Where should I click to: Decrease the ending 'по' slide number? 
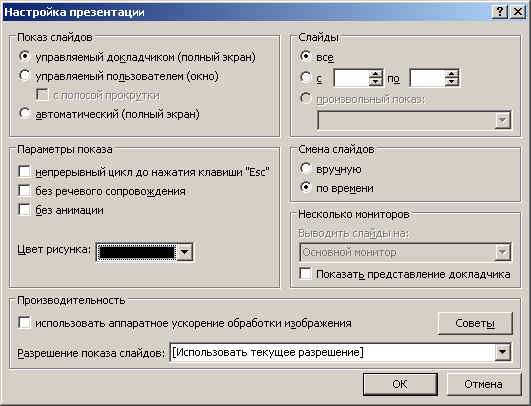coord(451,82)
